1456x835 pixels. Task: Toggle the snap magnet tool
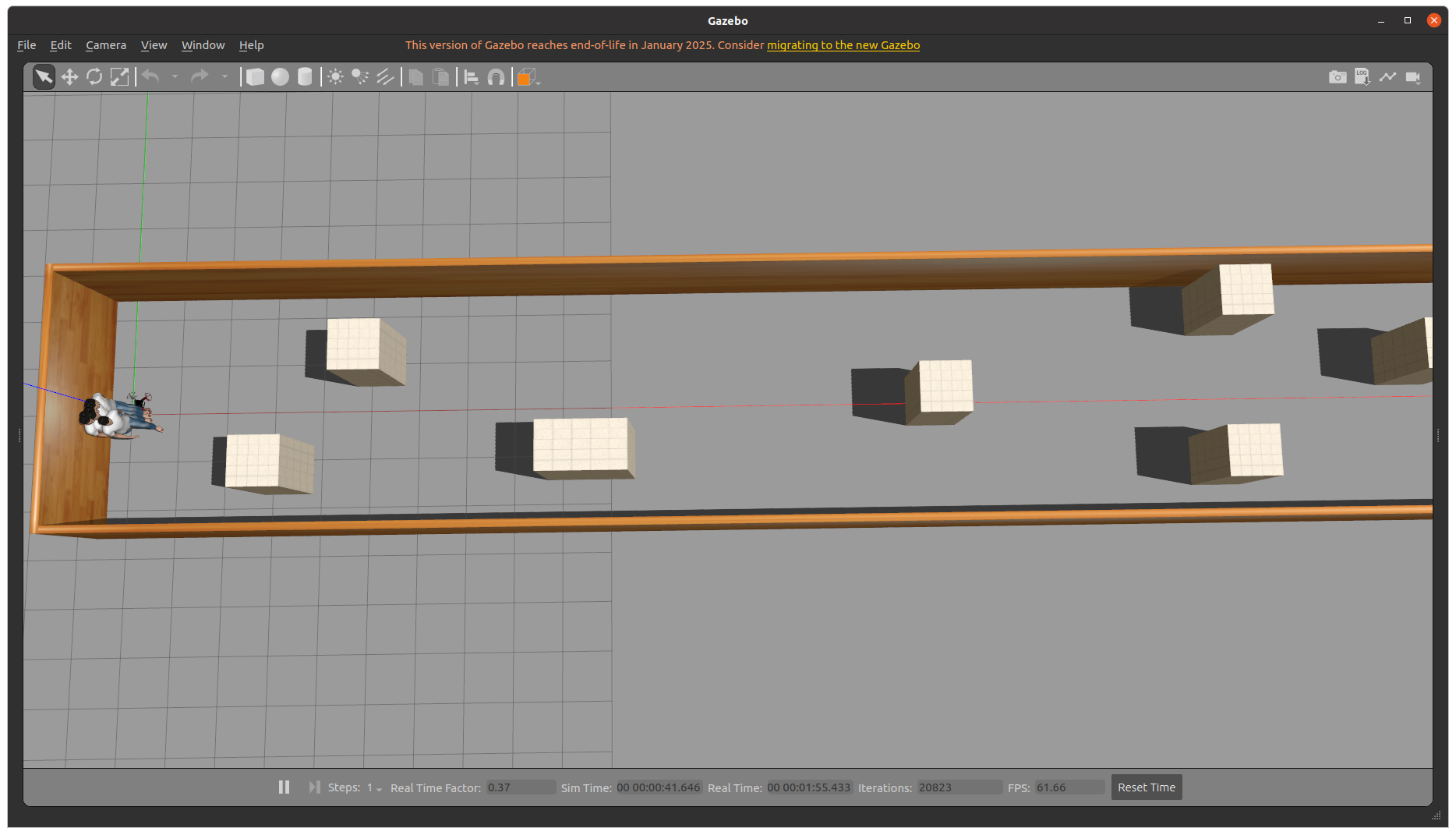pos(497,76)
